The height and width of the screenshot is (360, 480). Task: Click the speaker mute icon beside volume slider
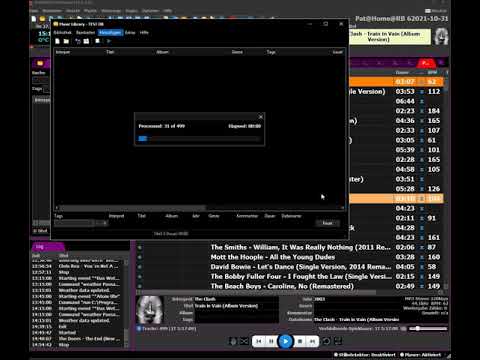(403, 329)
